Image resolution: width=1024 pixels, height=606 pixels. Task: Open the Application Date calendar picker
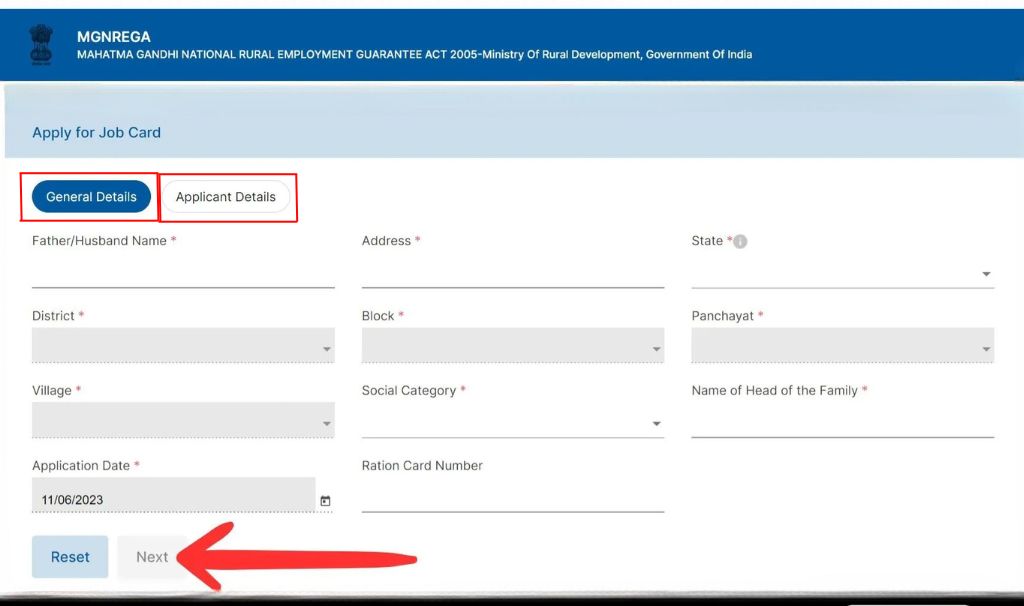(325, 501)
